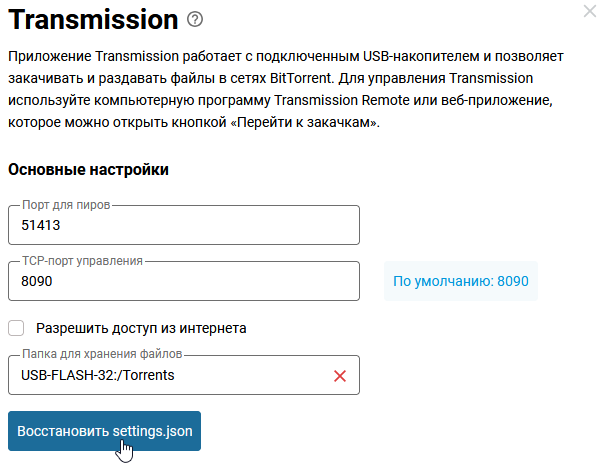Clear the storage folder with red X
603x467 pixels.
(x=339, y=376)
